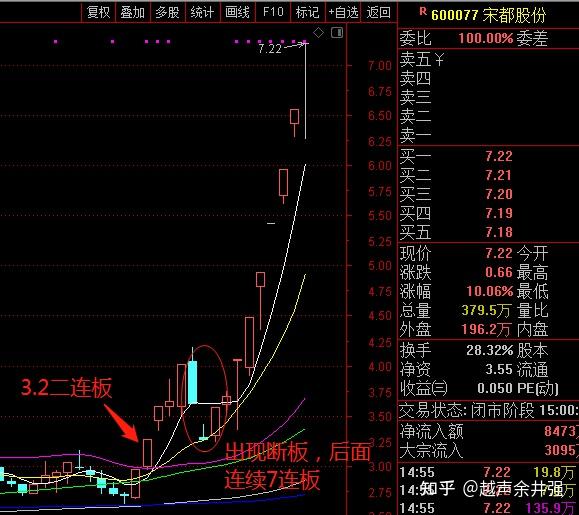Click the large cyan candlestick inside the ellipse
This screenshot has width=579, height=515.
(x=192, y=382)
